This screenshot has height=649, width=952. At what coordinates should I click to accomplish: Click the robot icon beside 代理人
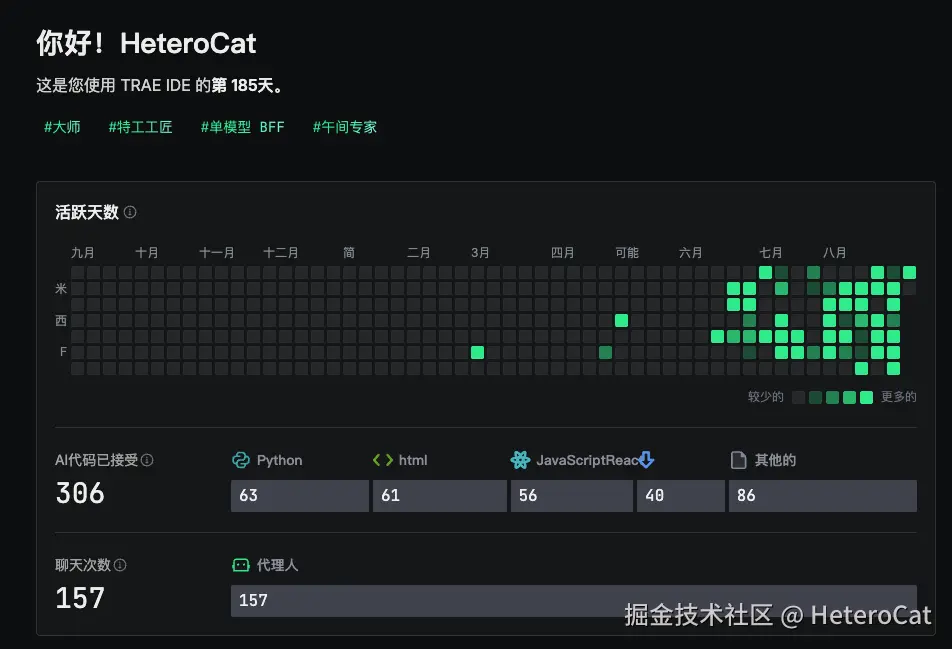pos(241,565)
